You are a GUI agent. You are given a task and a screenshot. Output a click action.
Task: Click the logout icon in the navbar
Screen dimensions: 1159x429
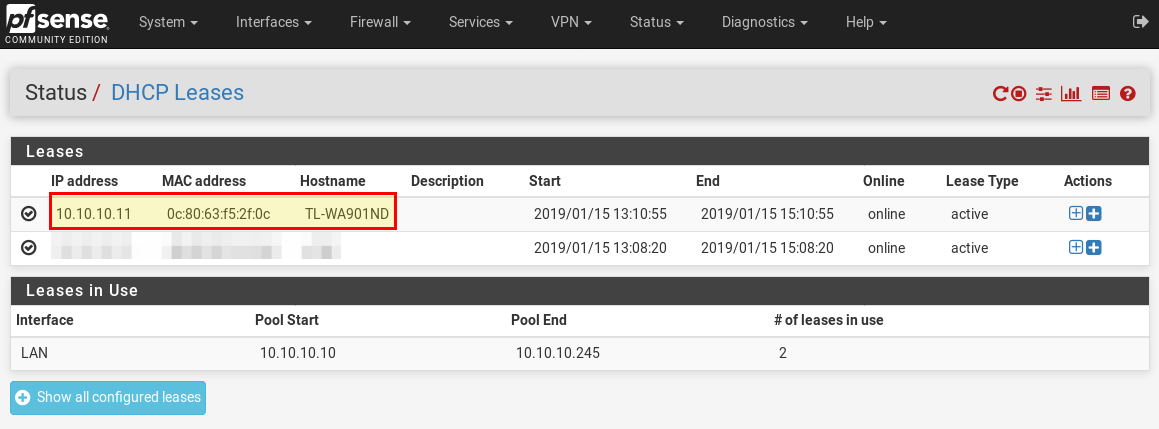point(1139,21)
